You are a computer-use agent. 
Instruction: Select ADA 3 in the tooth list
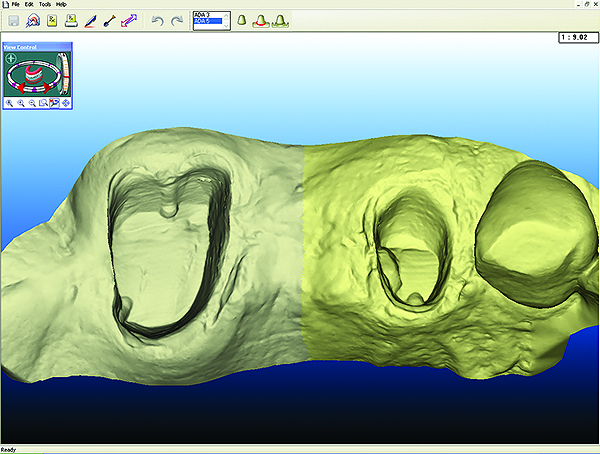click(x=204, y=14)
